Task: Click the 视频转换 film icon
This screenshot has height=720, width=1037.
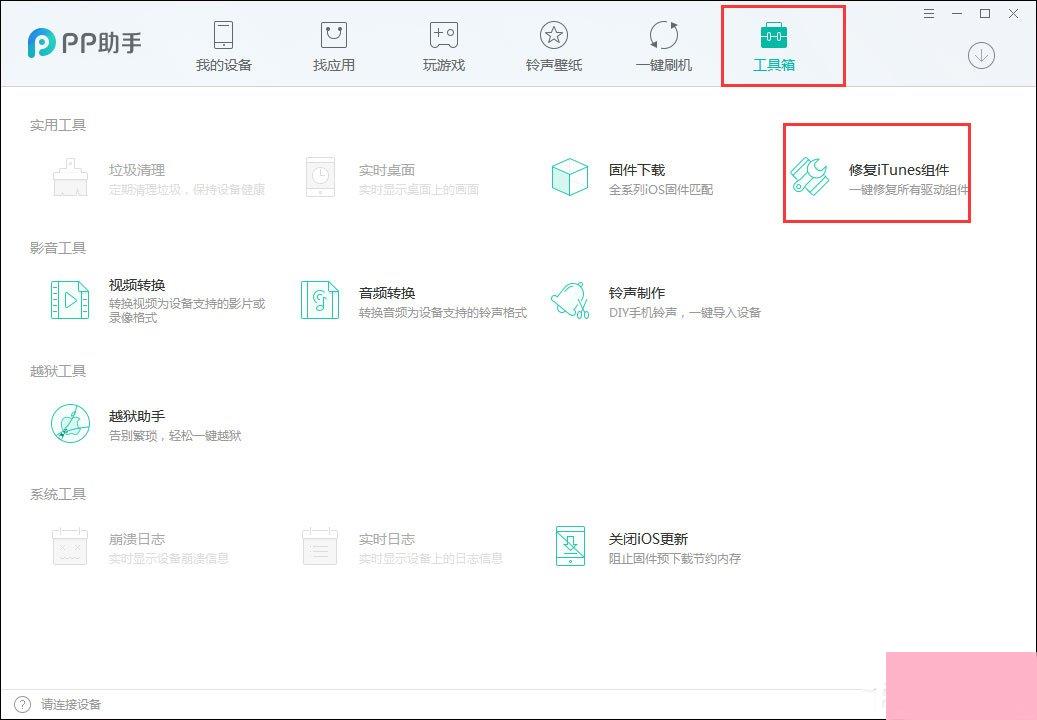Action: (70, 300)
